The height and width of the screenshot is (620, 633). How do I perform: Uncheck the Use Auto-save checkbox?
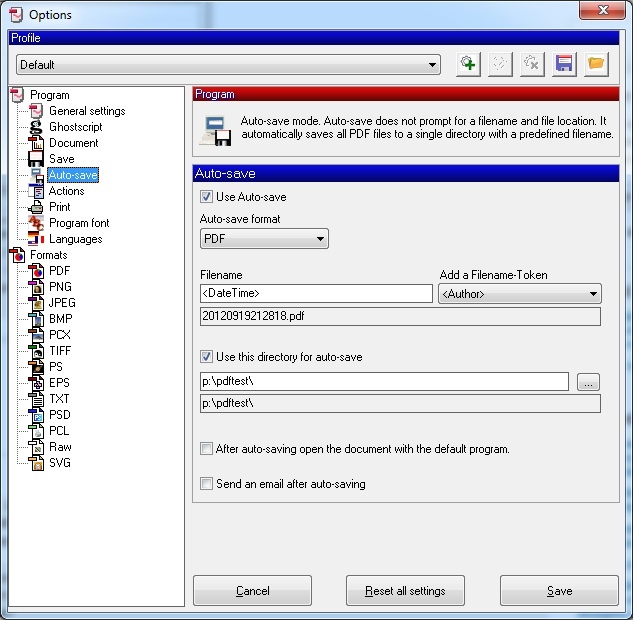coord(206,197)
